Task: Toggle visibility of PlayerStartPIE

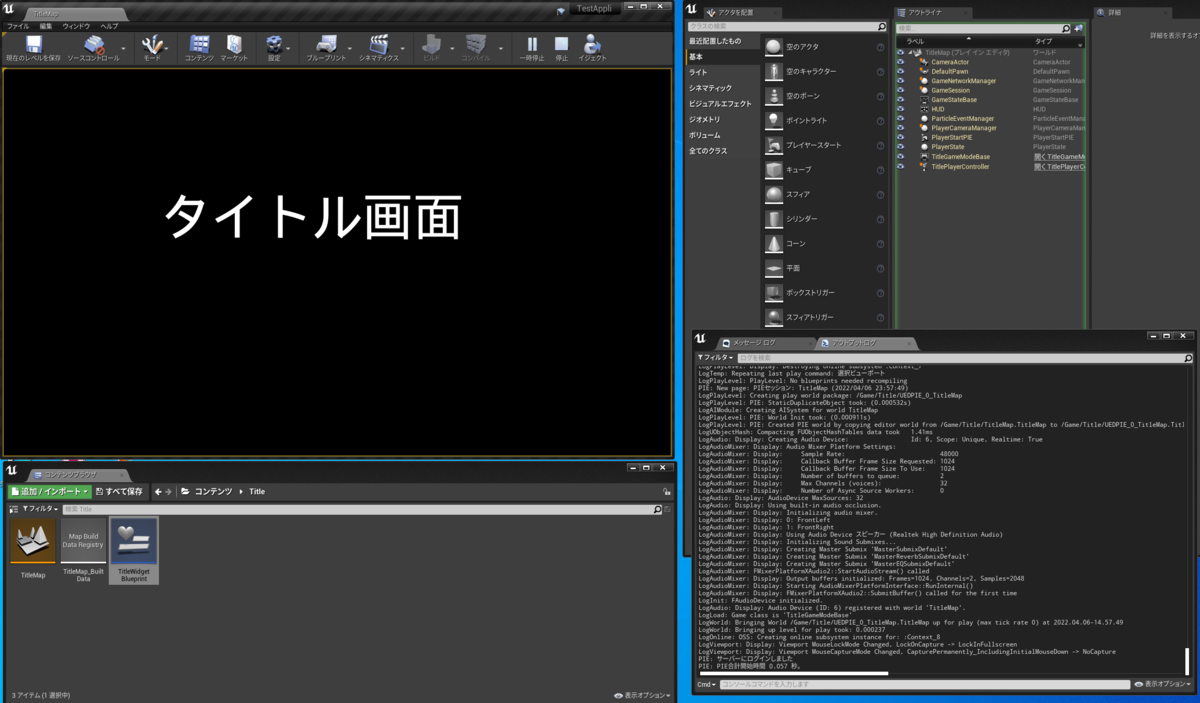Action: coord(901,138)
